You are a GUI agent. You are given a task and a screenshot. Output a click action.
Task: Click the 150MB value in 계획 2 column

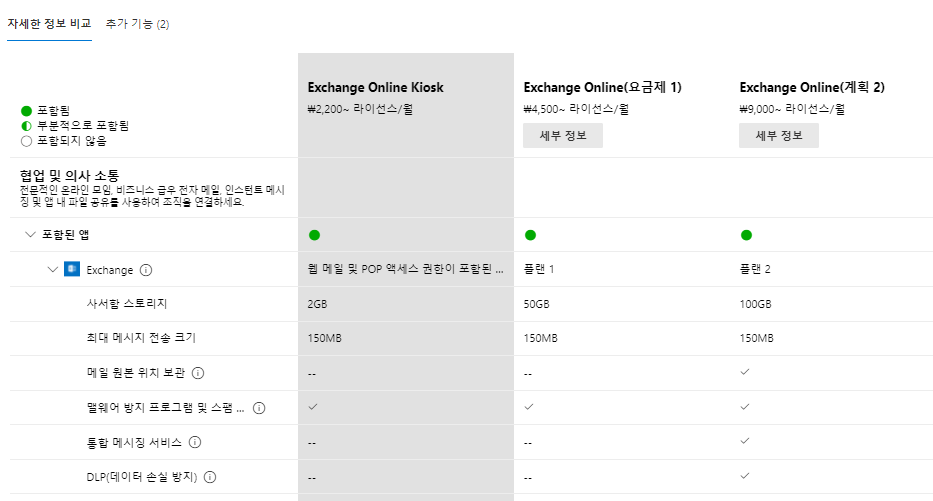[x=756, y=338]
